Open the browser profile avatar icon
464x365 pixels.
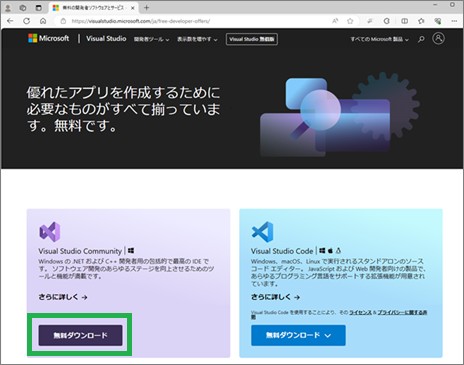8,7
